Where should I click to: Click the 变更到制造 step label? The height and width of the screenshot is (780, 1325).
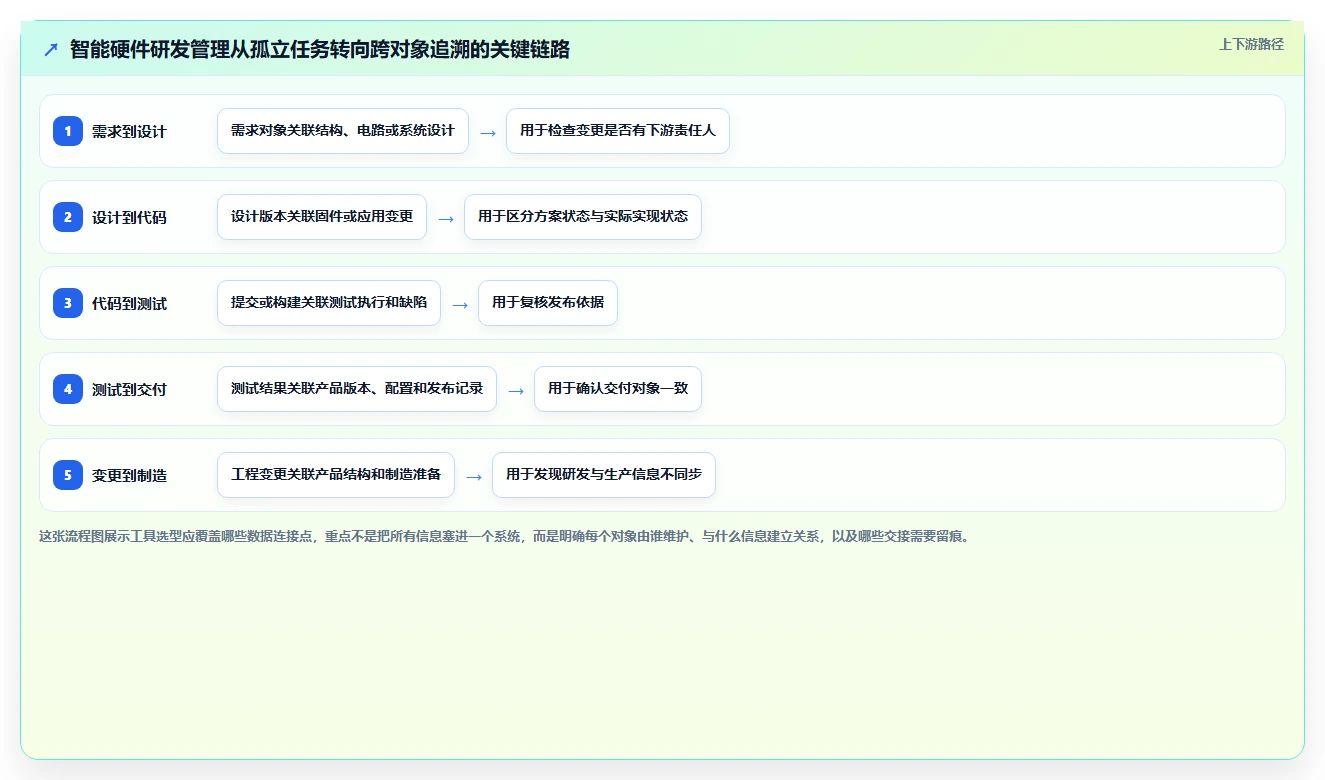(x=129, y=476)
